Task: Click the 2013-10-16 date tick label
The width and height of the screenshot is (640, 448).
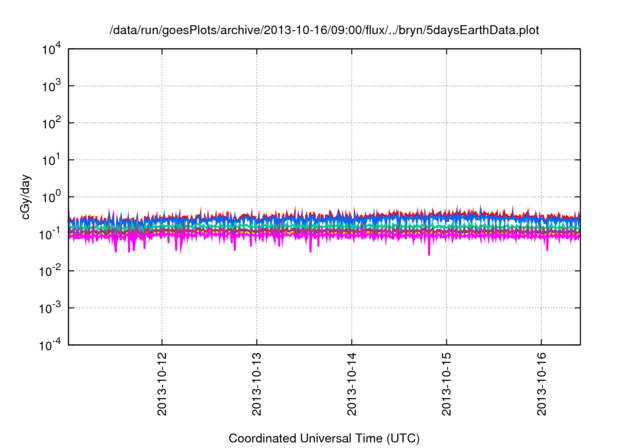Action: point(541,384)
